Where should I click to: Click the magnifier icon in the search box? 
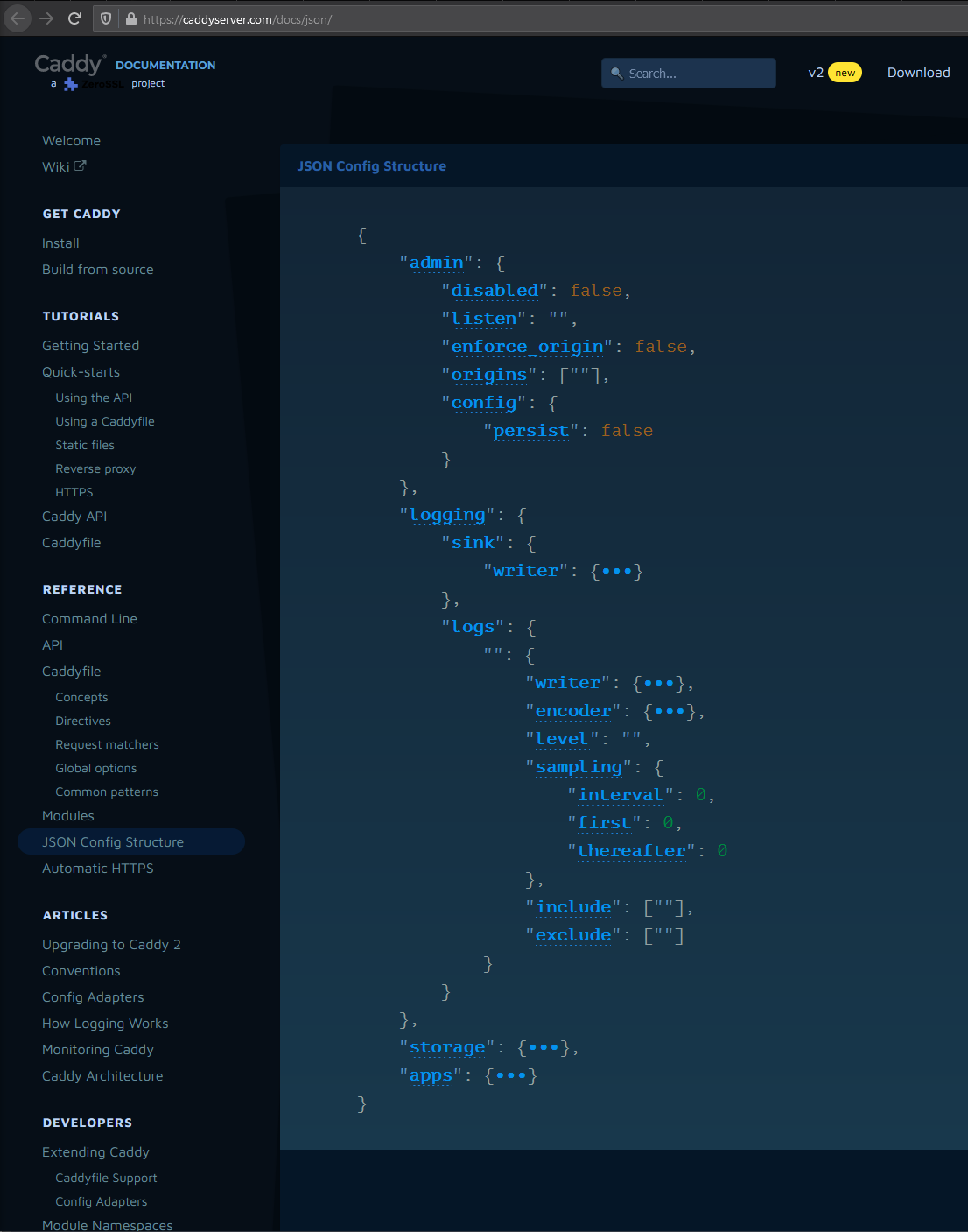pyautogui.click(x=618, y=73)
